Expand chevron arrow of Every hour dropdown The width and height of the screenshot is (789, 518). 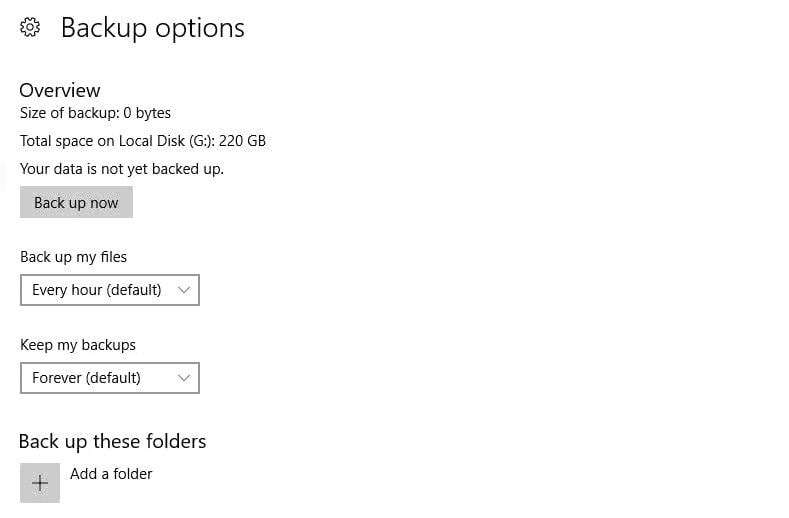[184, 290]
